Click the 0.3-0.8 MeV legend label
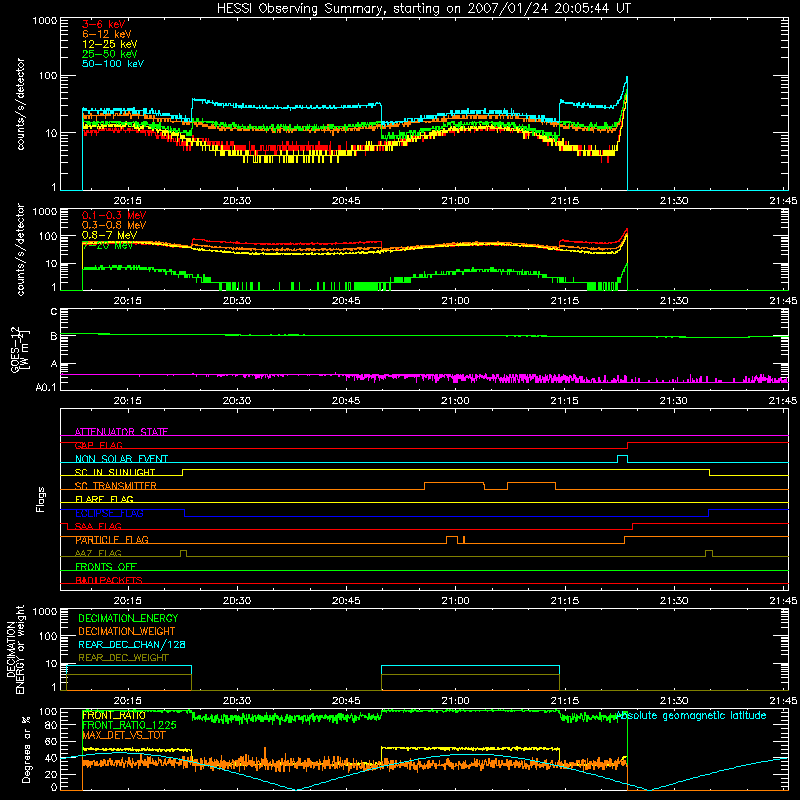The width and height of the screenshot is (800, 800). click(x=114, y=225)
